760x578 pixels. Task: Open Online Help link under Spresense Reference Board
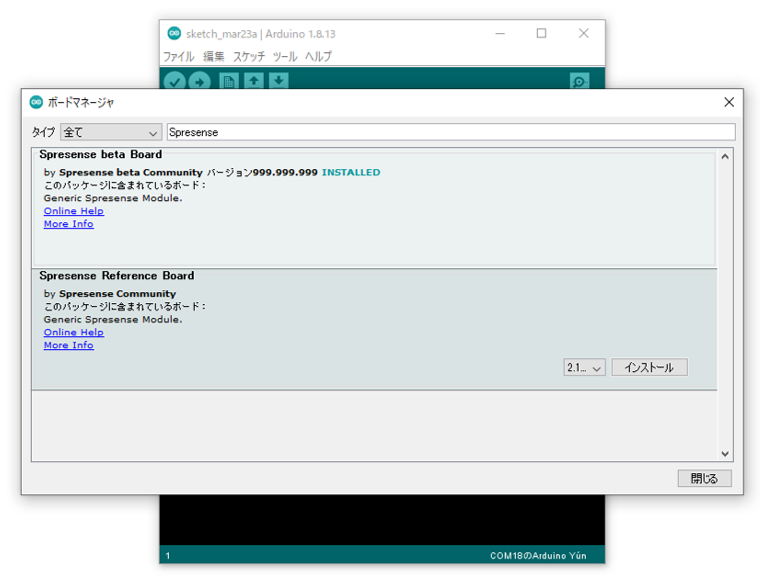point(74,332)
